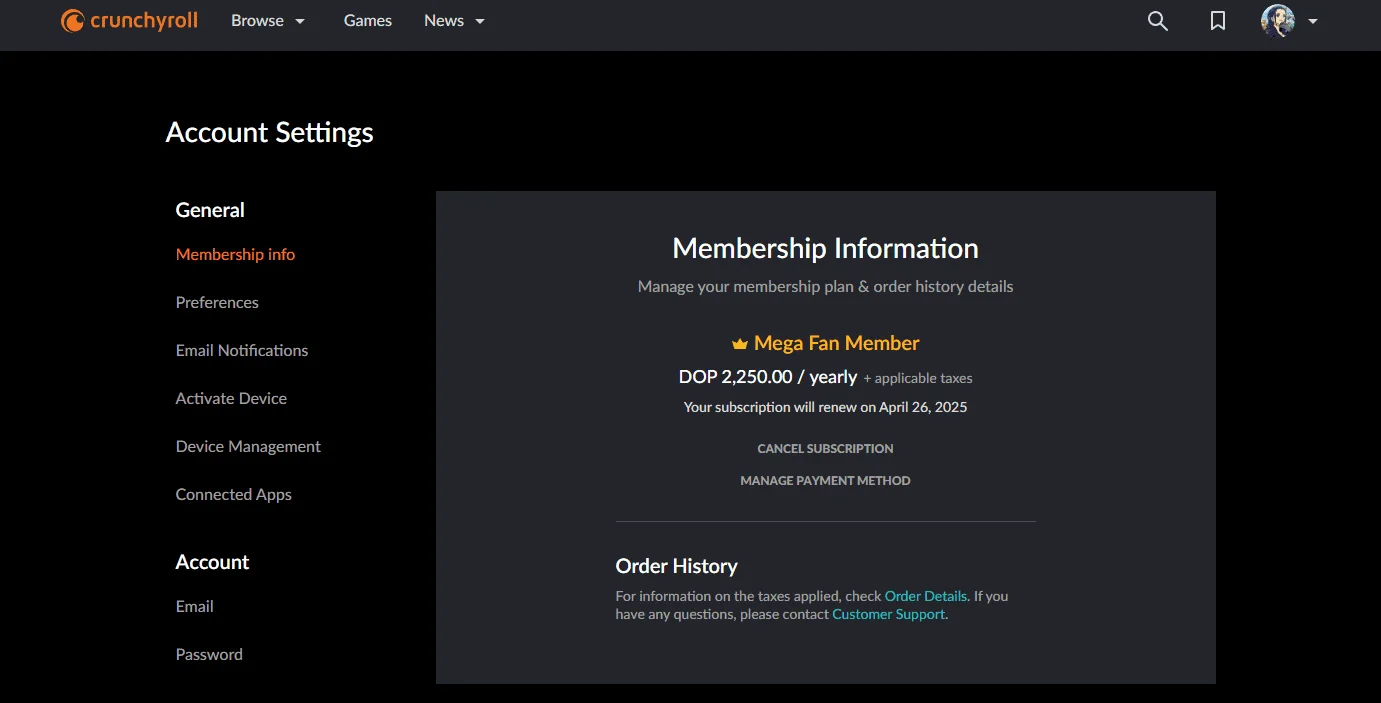This screenshot has height=703, width=1381.
Task: Open the account menu arrow beside avatar
Action: [1313, 21]
